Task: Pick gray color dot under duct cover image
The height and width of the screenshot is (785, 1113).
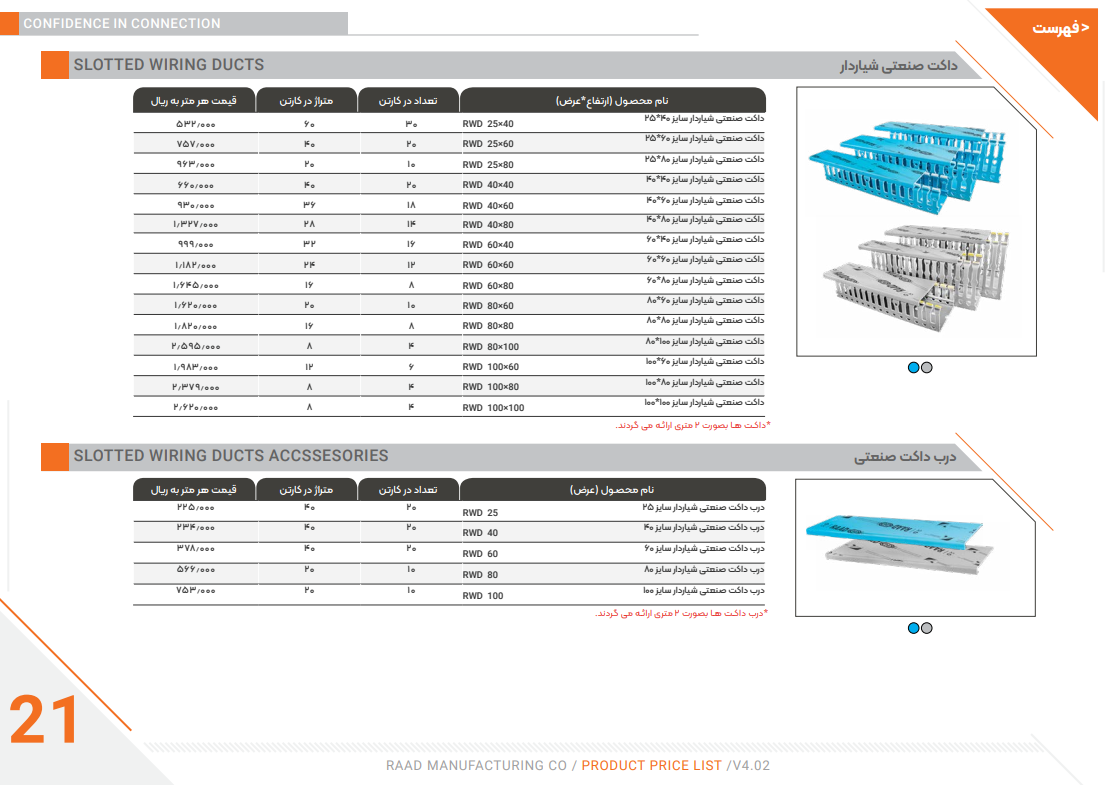Action: click(x=926, y=628)
